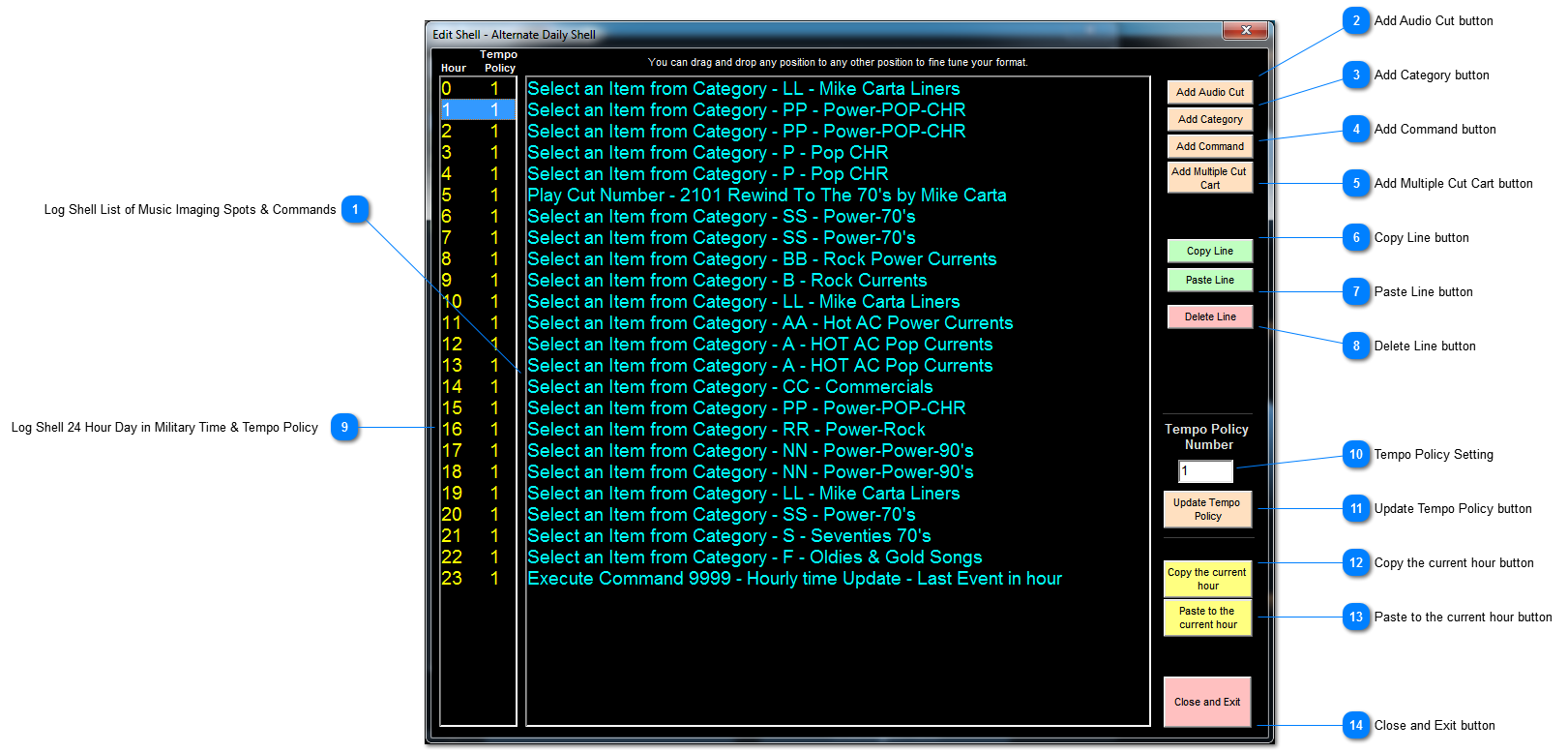
Task: Select hour 0 in the hour list
Action: (x=478, y=89)
